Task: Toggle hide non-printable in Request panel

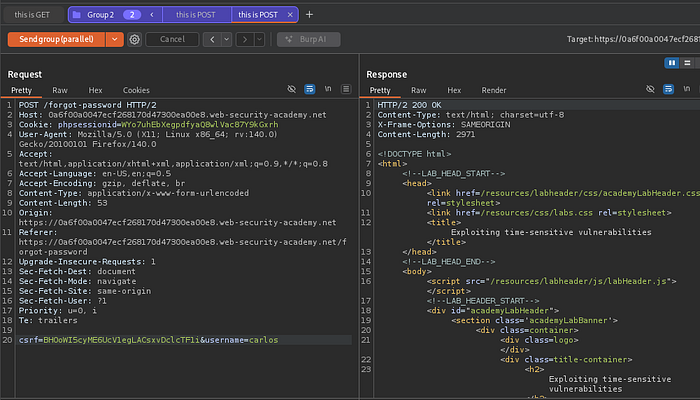Action: (292, 89)
